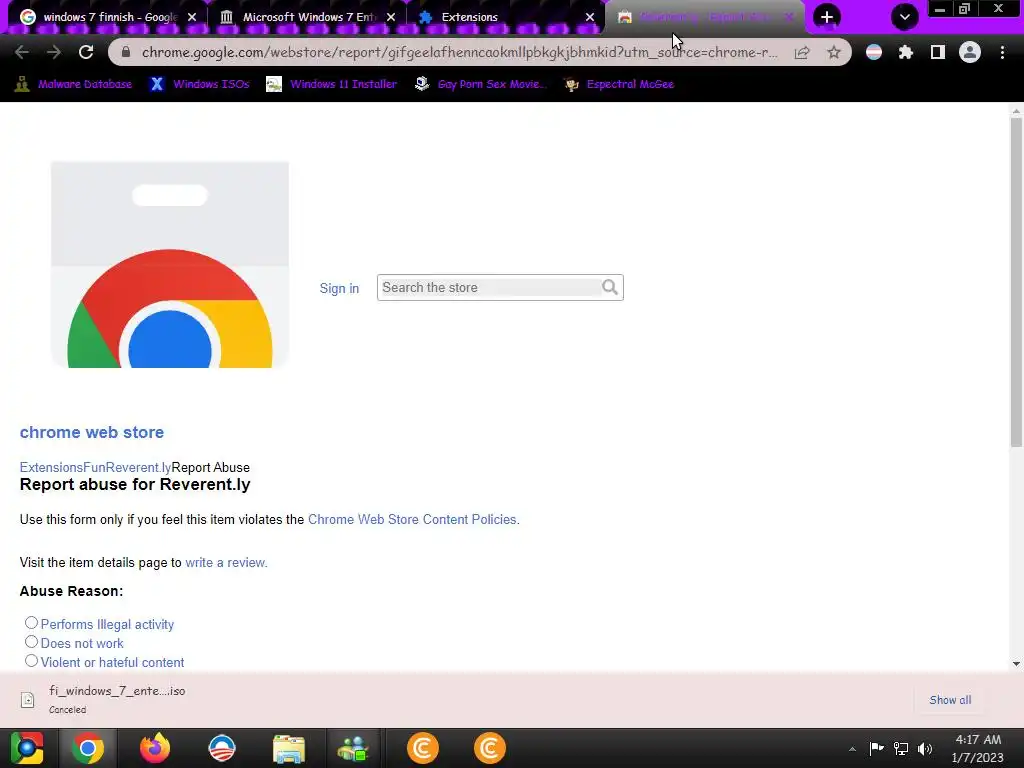Expand the tab search dropdown arrow

pos(904,17)
